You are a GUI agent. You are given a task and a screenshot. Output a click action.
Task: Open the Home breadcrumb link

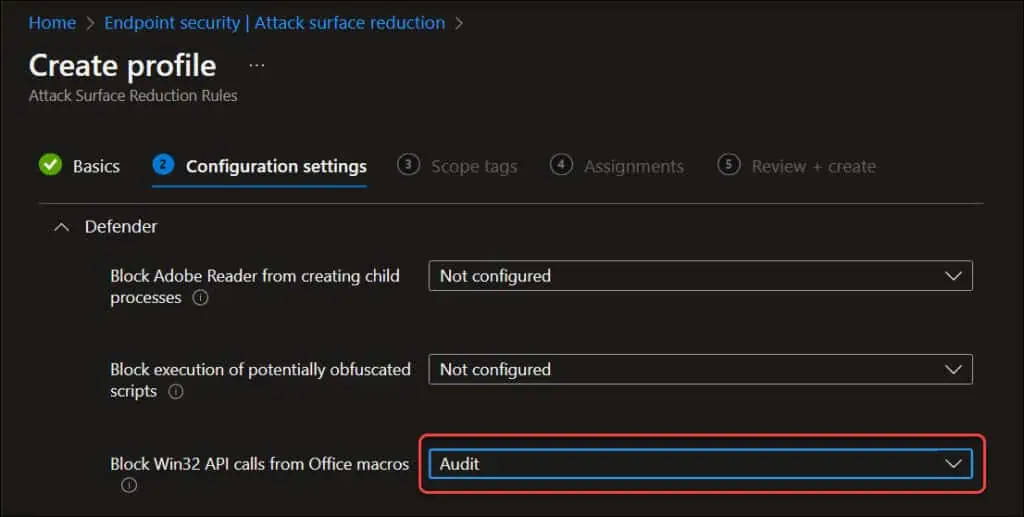tap(52, 23)
